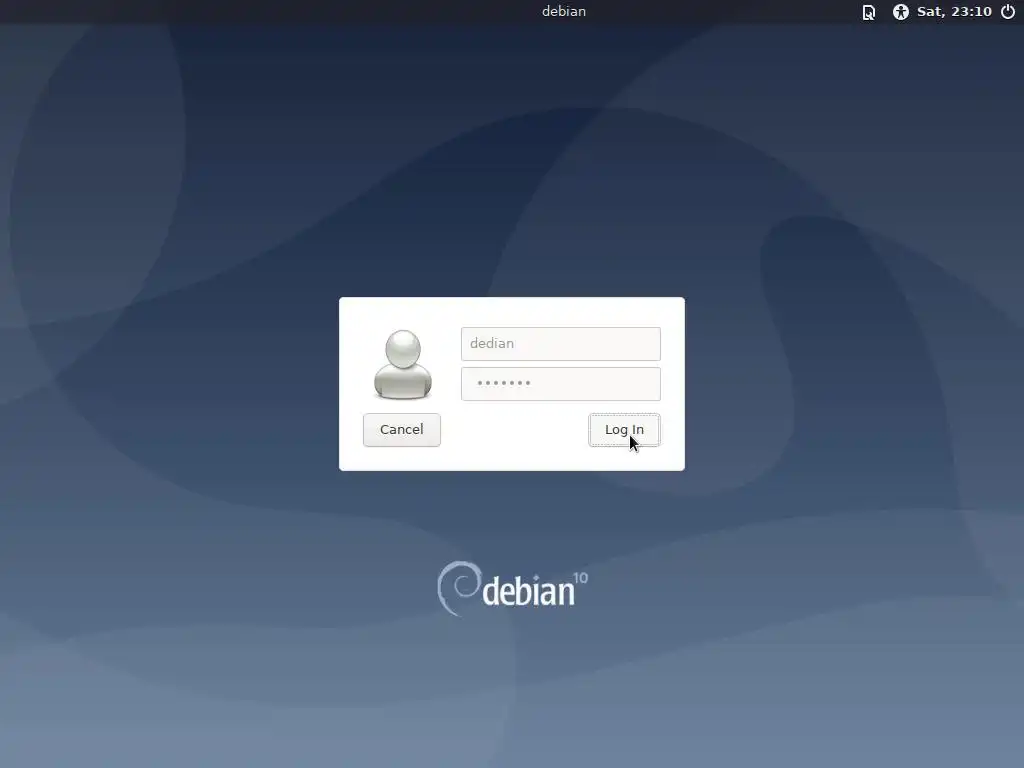Focus the username field containing dedian

click(560, 344)
